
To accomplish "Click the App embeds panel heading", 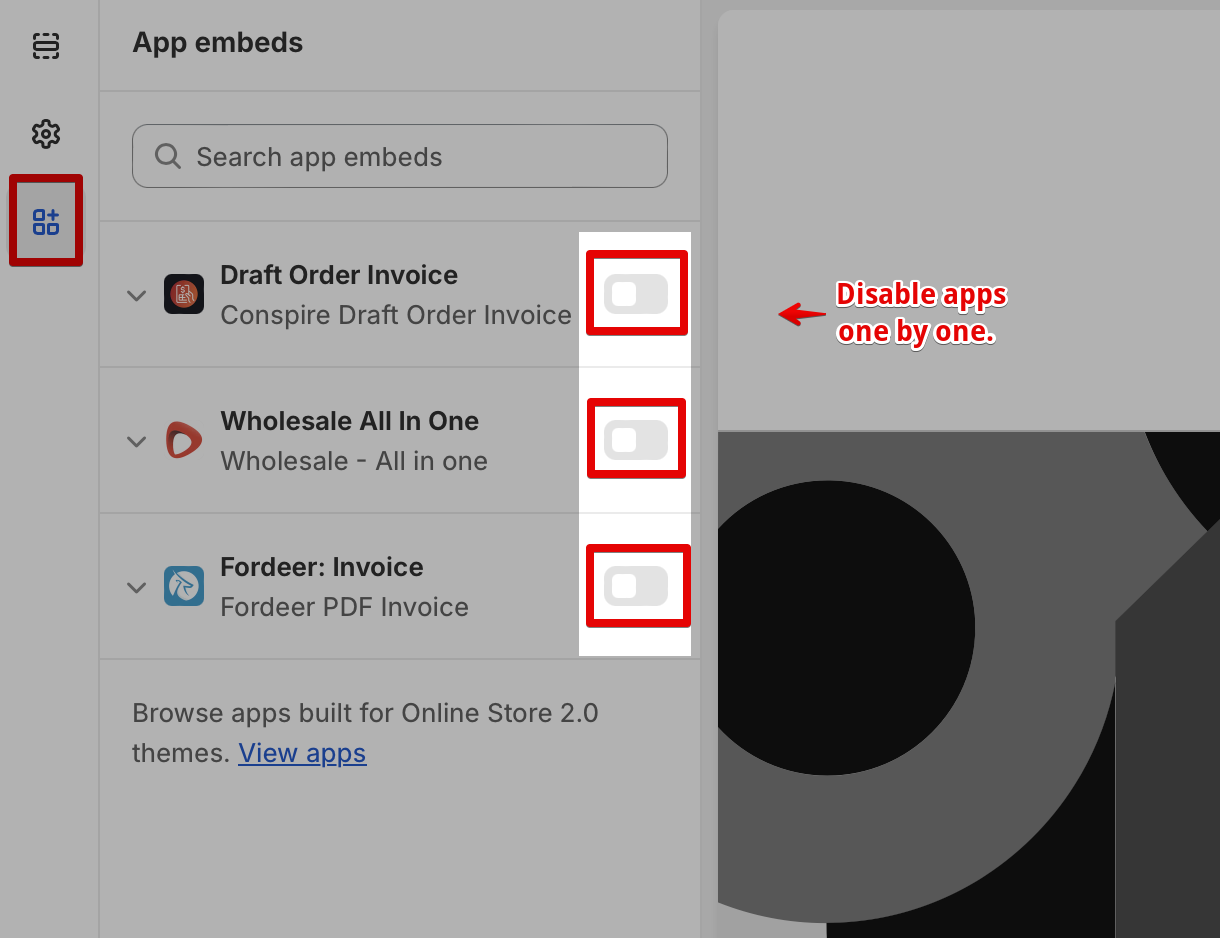I will (x=218, y=43).
